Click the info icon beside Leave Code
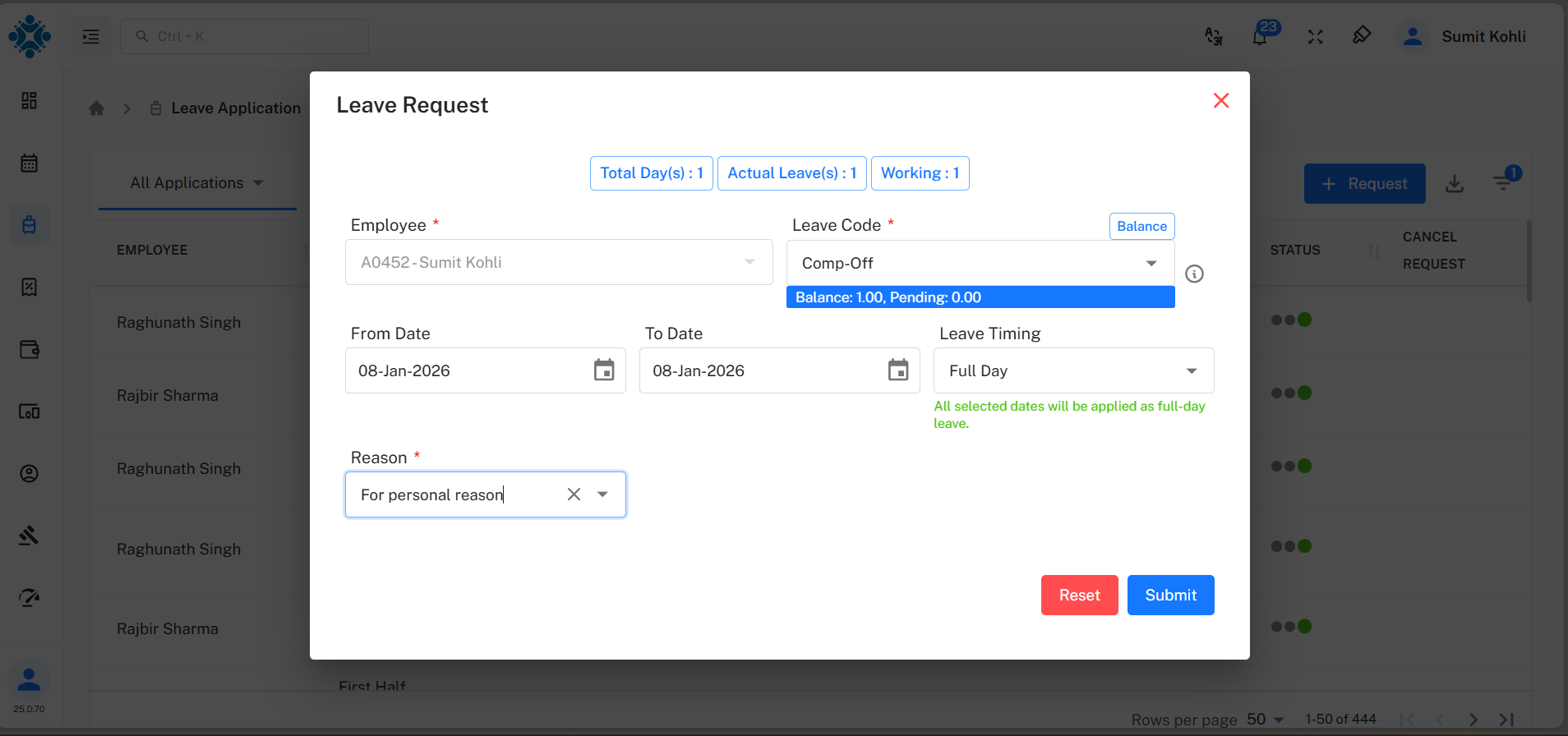 [x=1194, y=274]
